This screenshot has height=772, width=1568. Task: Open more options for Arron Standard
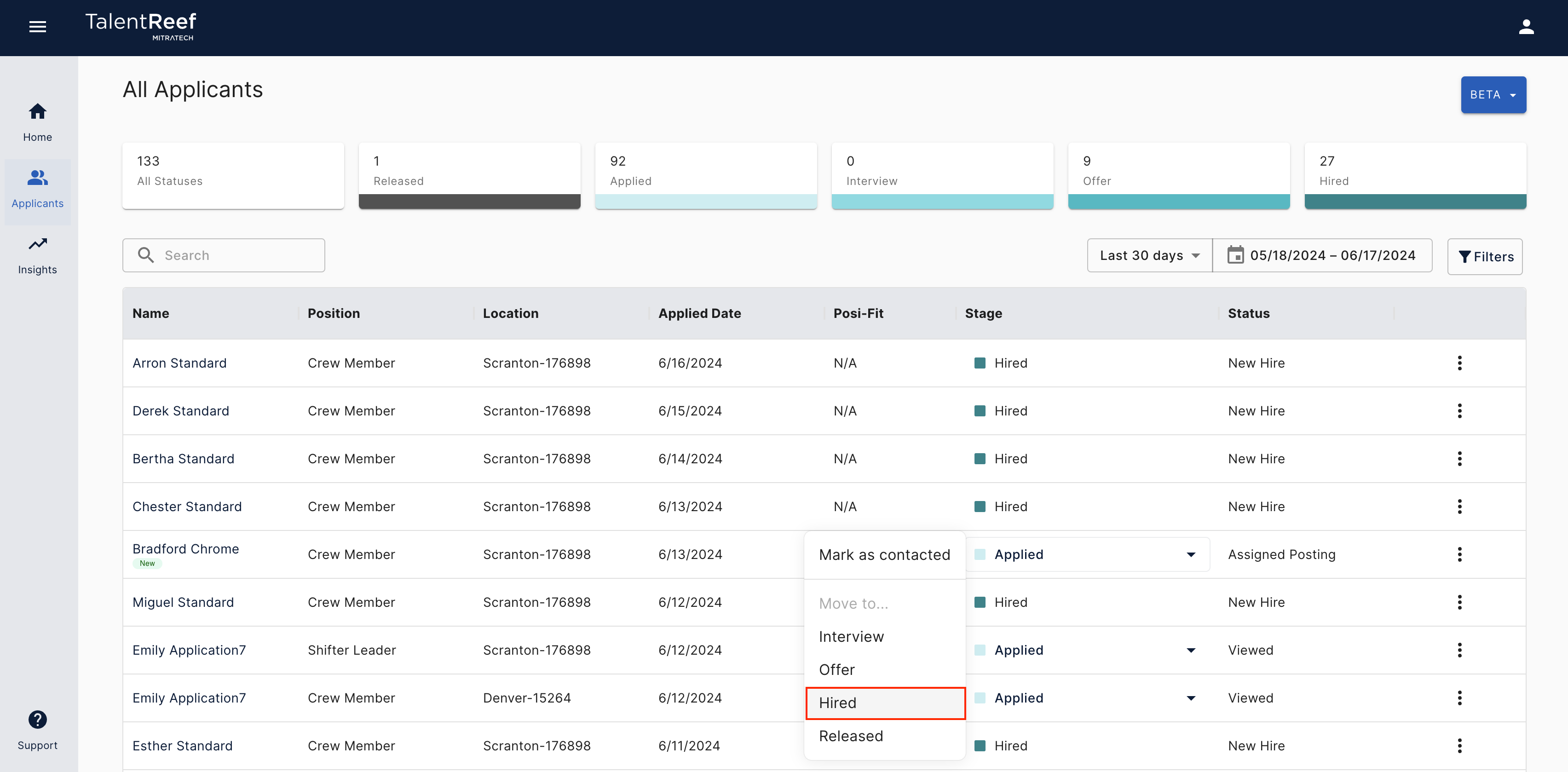1459,363
